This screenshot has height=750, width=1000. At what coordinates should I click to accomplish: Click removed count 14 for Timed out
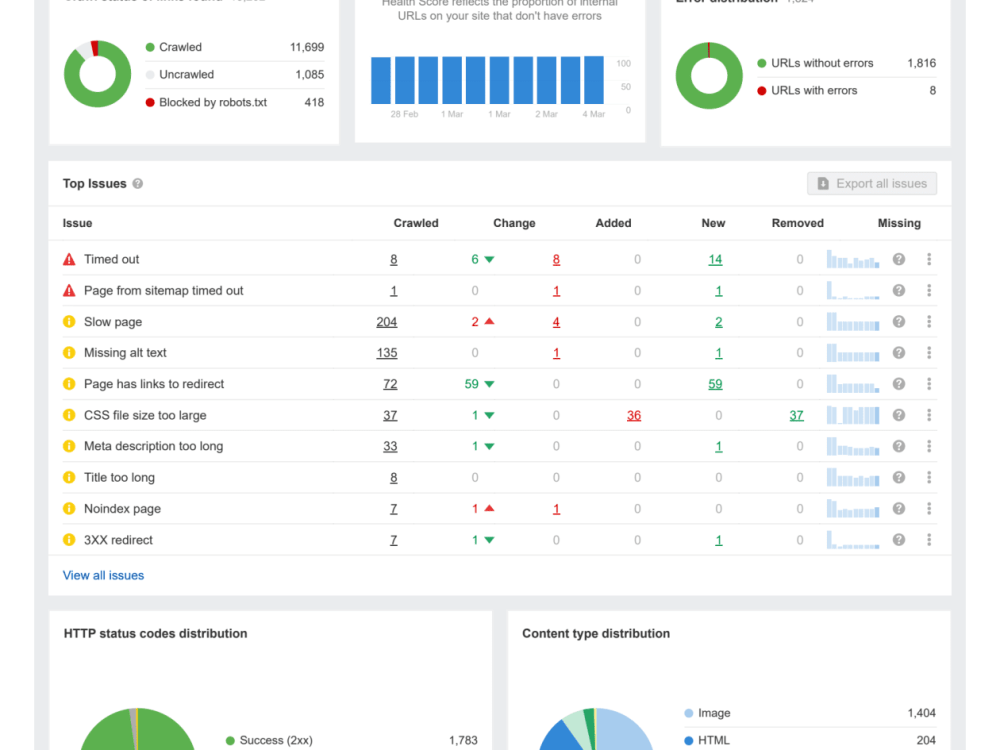[x=715, y=260]
